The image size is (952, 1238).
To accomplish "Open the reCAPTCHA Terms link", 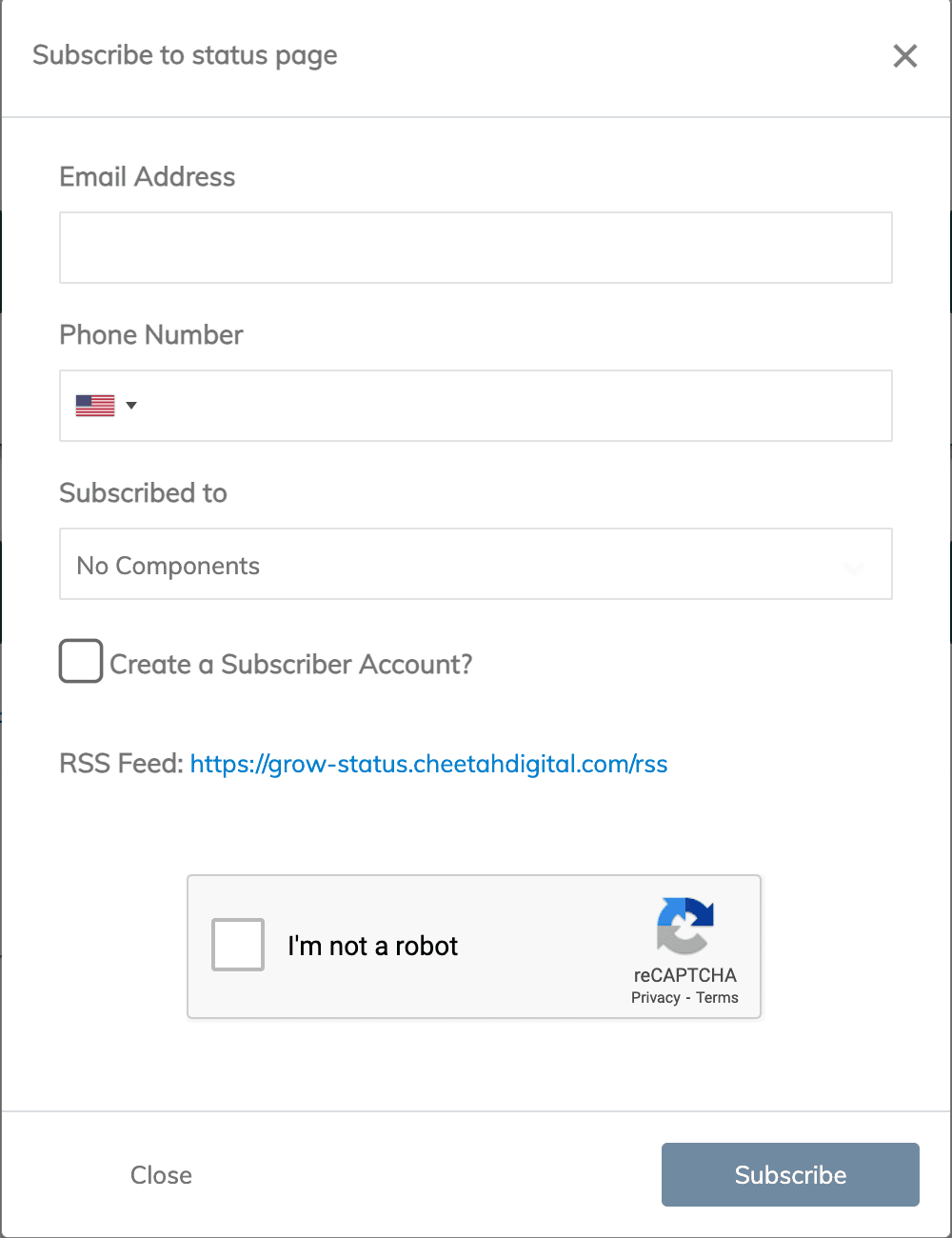I will tap(717, 998).
